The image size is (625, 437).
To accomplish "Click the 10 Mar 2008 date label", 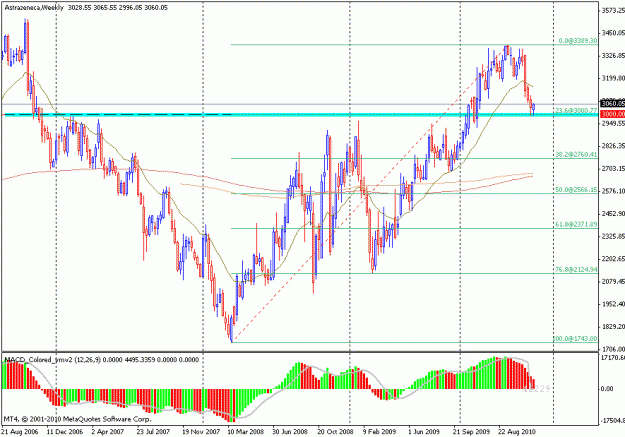I will click(x=246, y=432).
